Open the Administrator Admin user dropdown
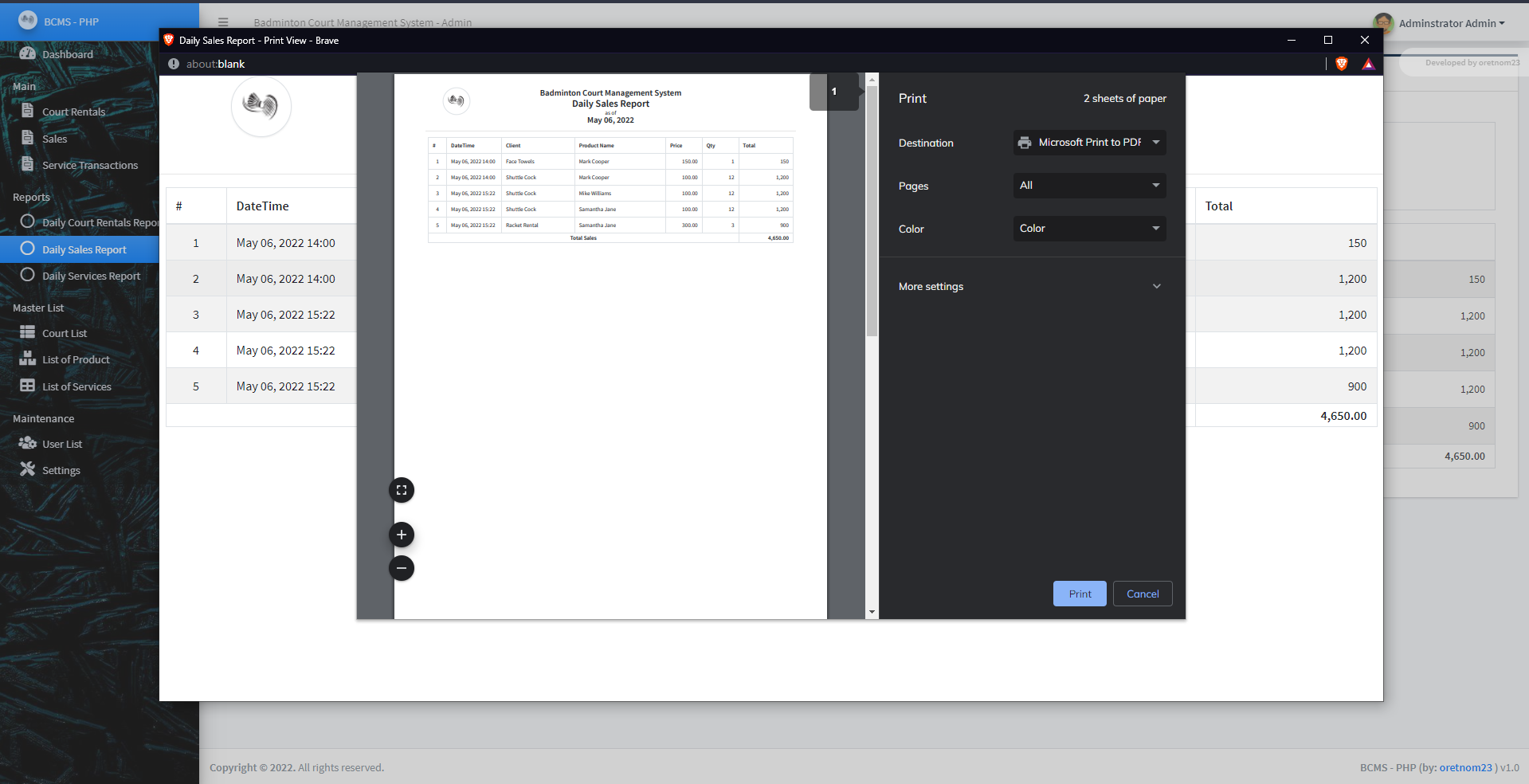This screenshot has width=1529, height=784. 1452,23
